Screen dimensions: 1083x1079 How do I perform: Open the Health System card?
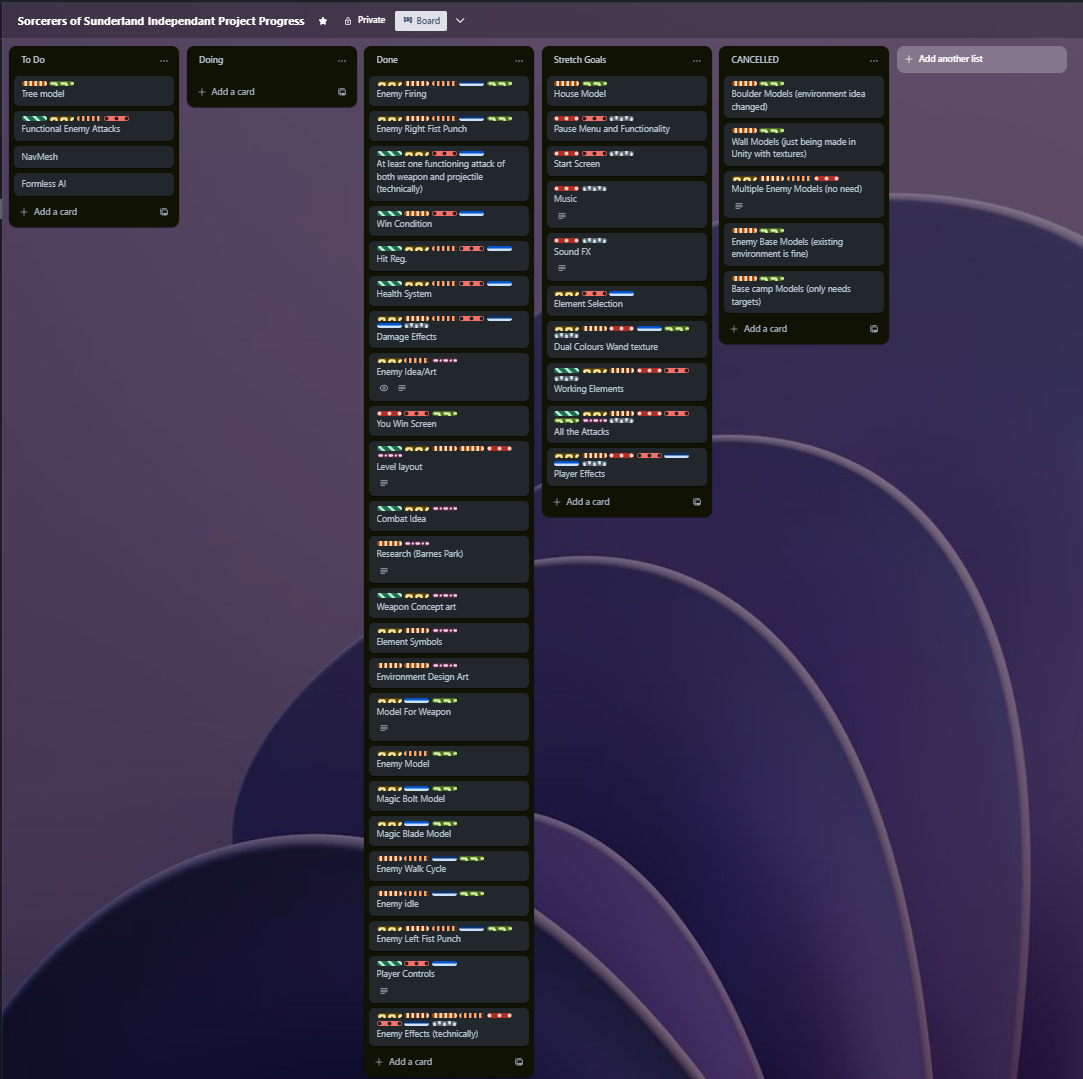pos(449,291)
